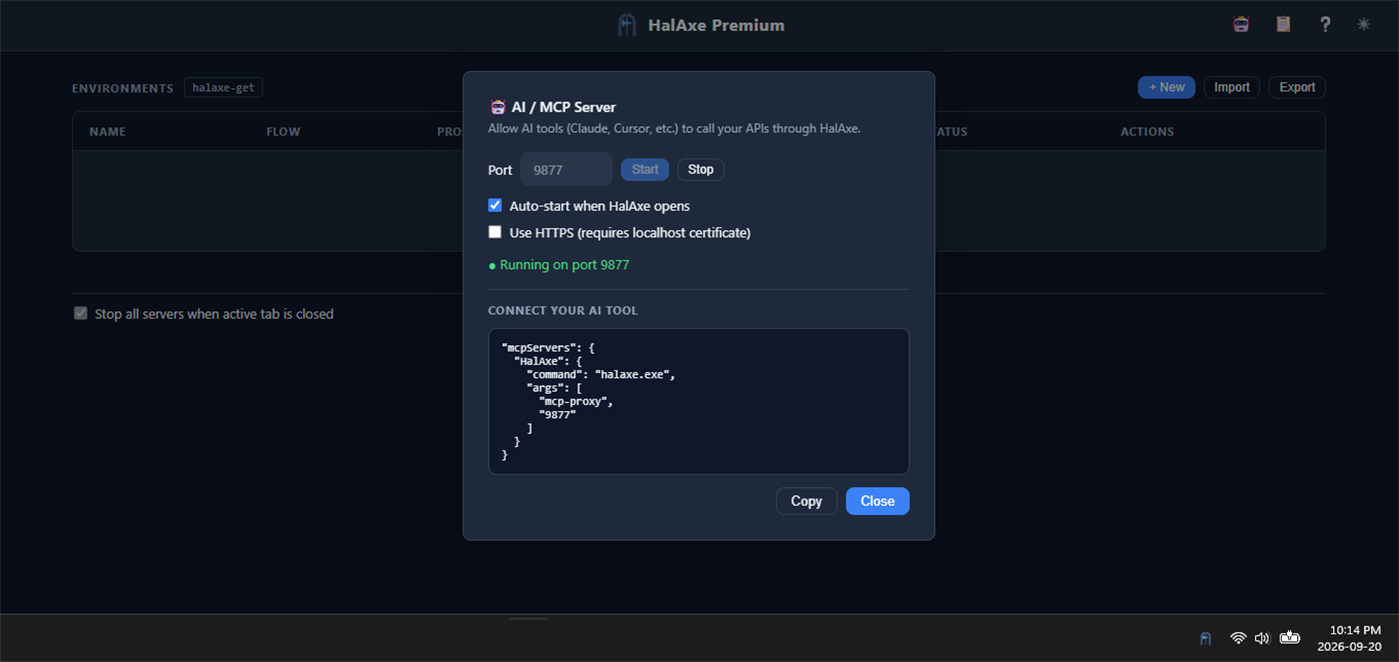1399x662 pixels.
Task: Click the "command": "halaxe.exe" line
Action: click(601, 375)
